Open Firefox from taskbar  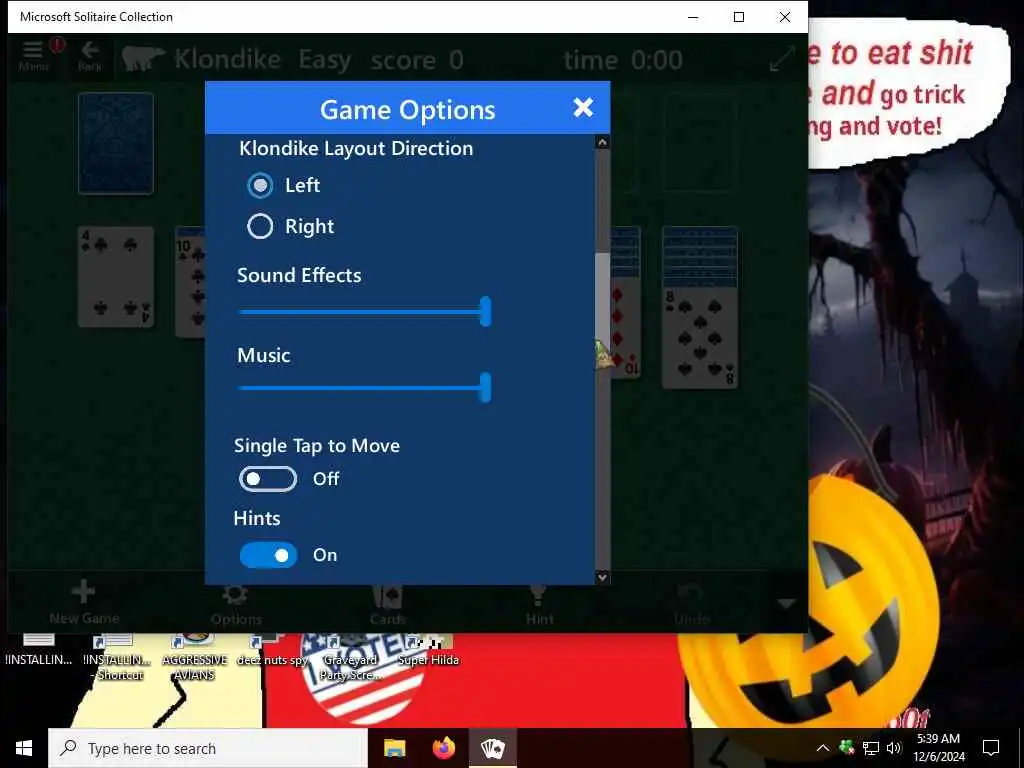pyautogui.click(x=444, y=748)
